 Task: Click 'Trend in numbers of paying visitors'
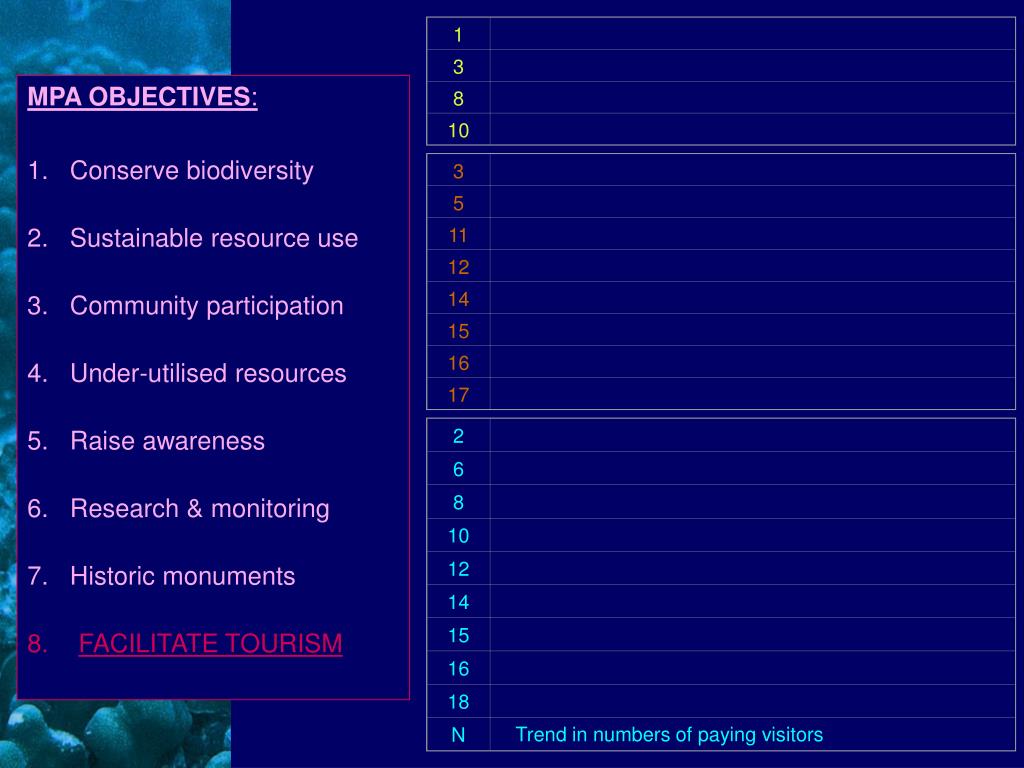pyautogui.click(x=669, y=735)
